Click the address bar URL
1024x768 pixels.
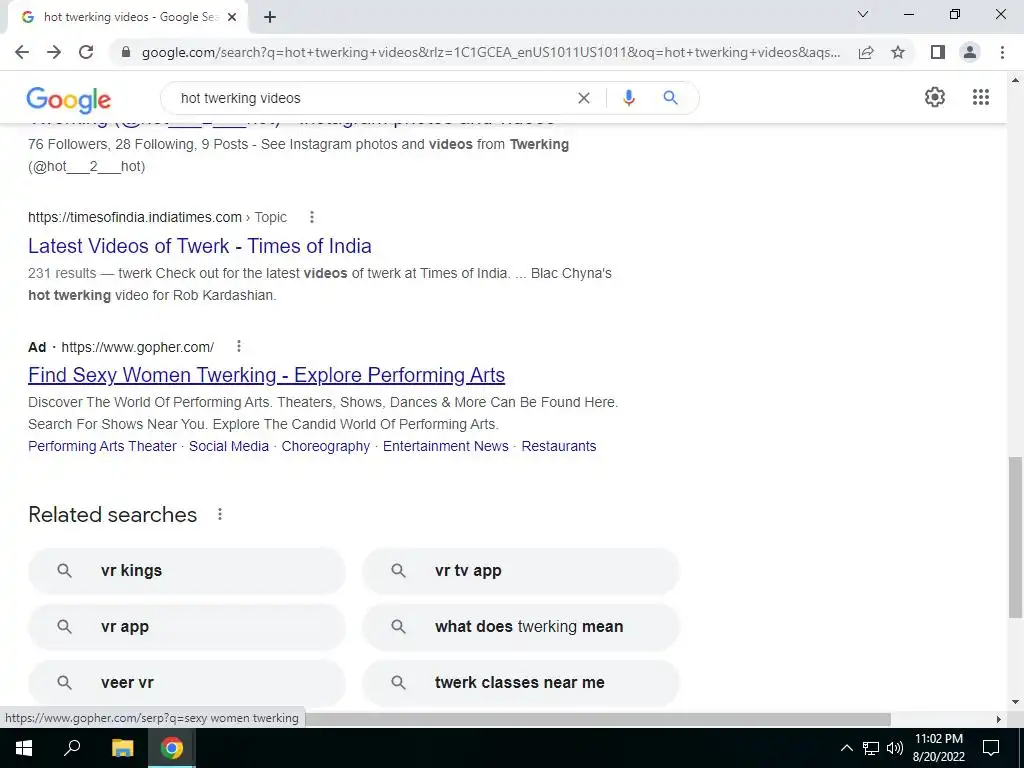pos(491,52)
